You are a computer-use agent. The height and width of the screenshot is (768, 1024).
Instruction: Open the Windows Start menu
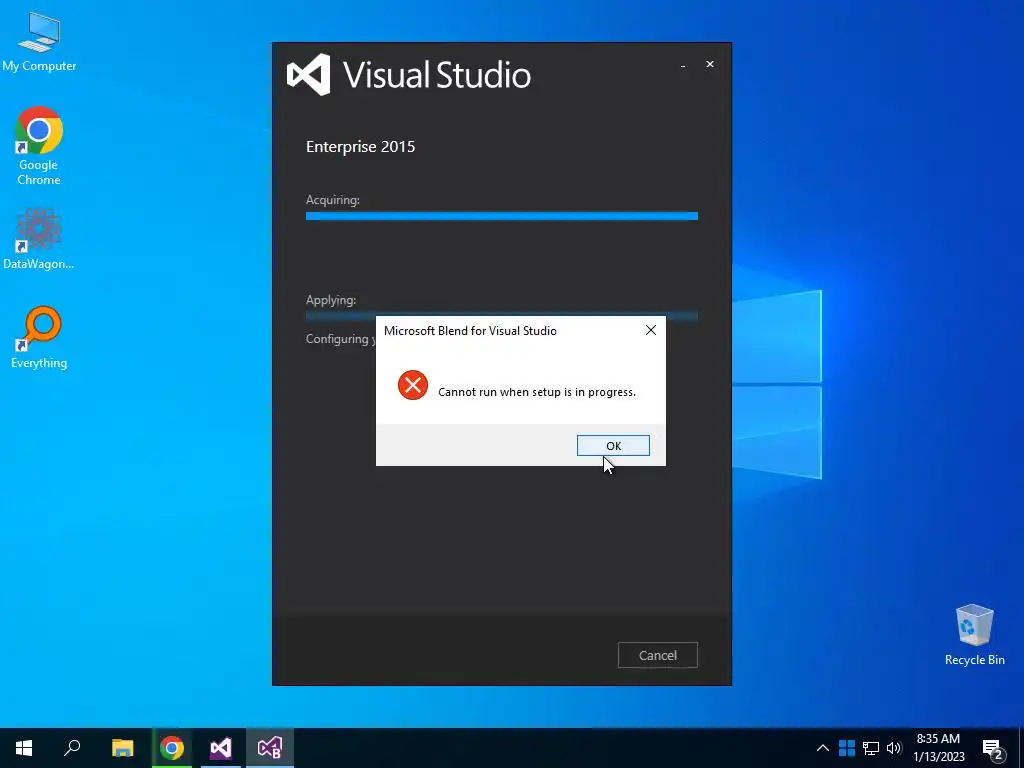point(24,748)
